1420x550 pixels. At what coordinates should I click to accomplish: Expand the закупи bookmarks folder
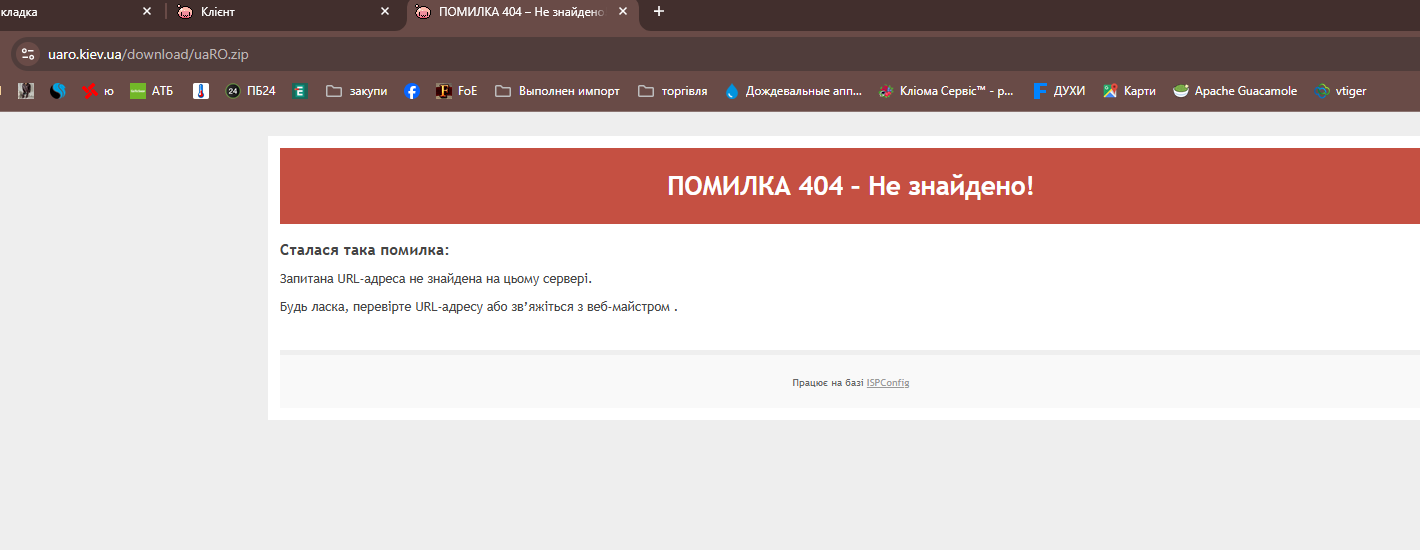[357, 91]
